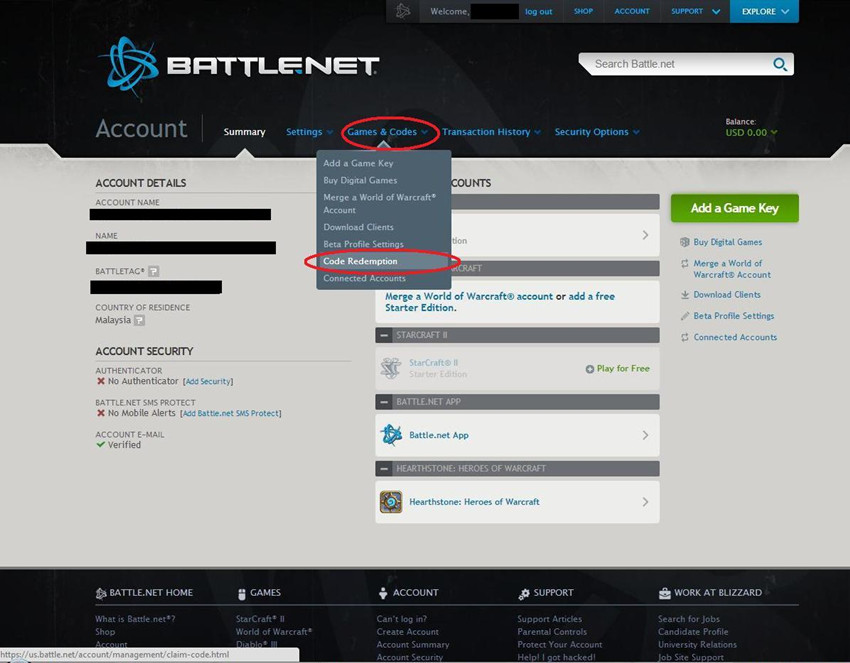
Task: Expand the Support dropdown in top bar
Action: 696,11
